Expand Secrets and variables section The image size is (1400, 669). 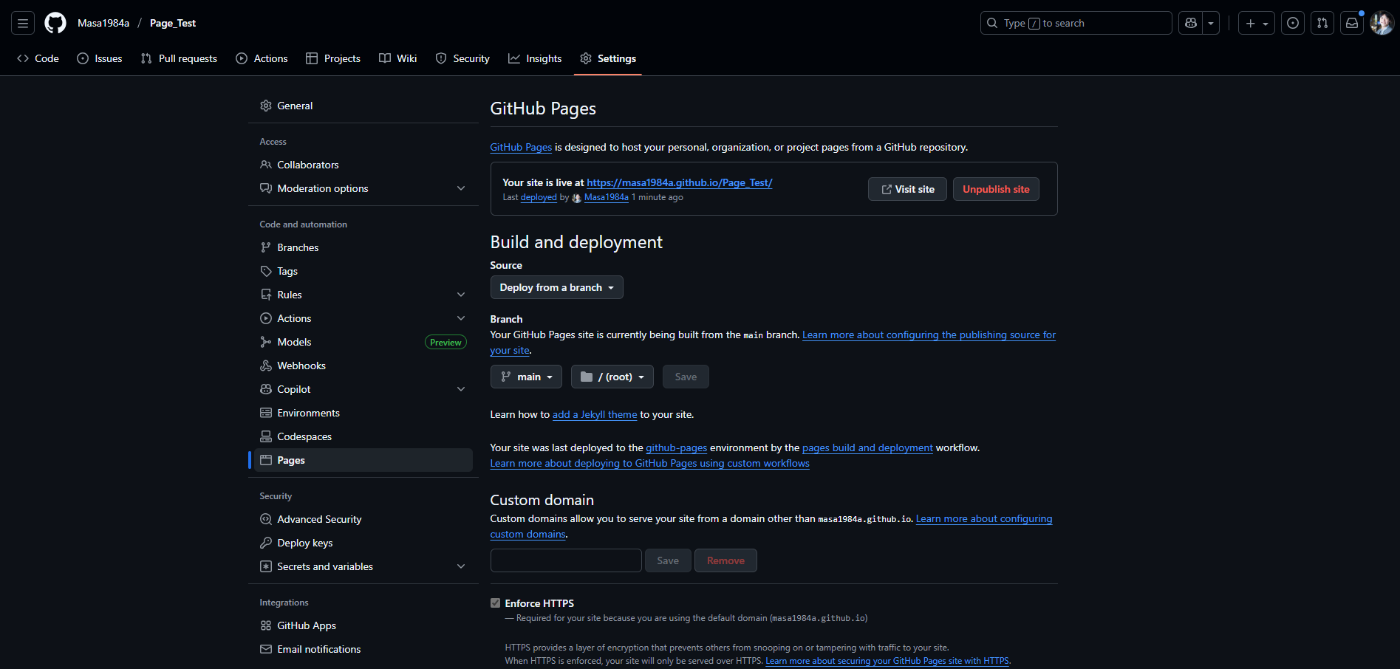pyautogui.click(x=461, y=567)
